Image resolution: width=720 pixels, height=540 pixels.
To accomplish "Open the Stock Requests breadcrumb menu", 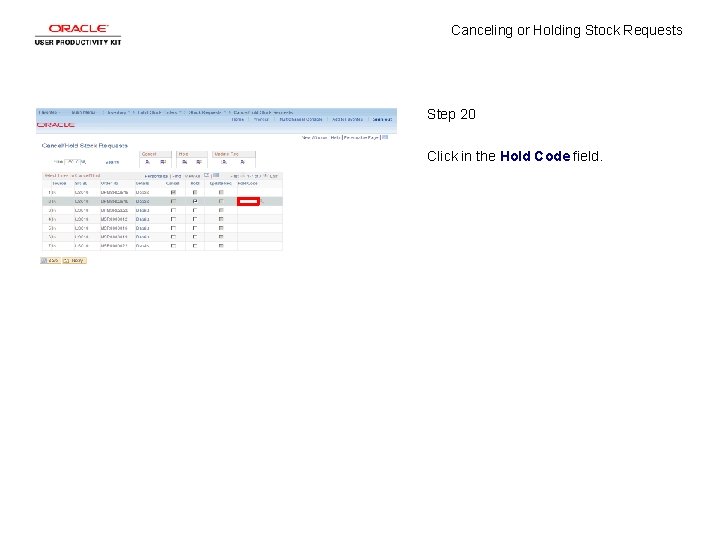I will 205,112.
